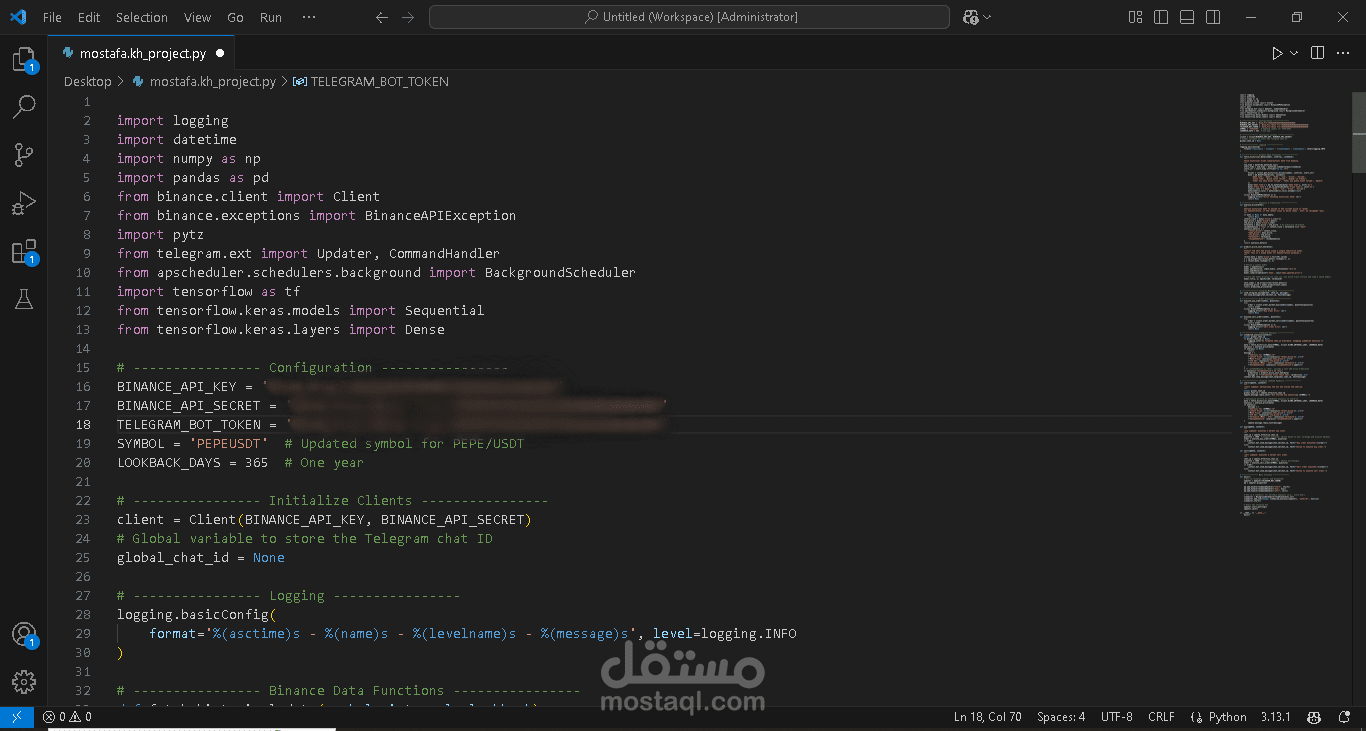Click 'BinanceAPIException' on line 7

click(440, 215)
